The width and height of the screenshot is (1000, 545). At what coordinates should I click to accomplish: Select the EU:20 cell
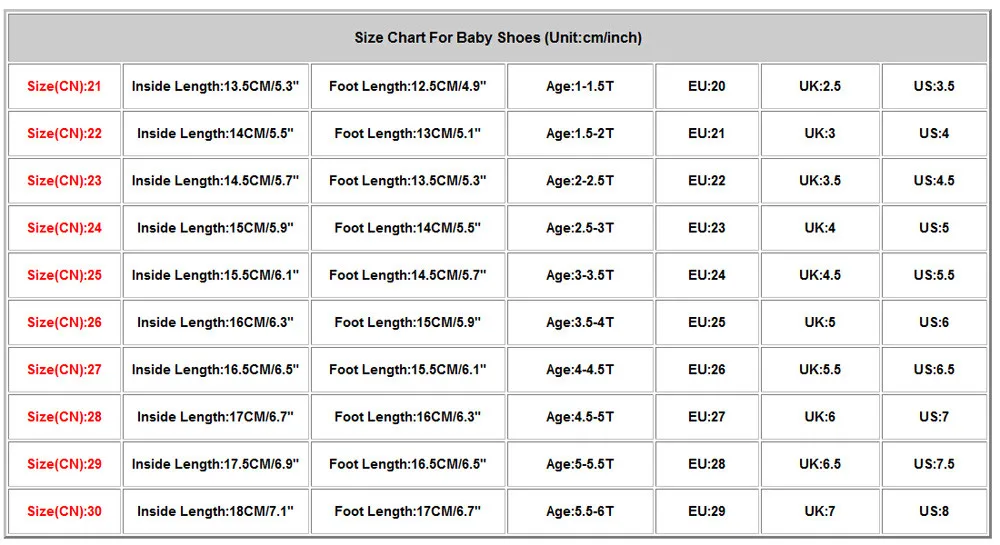click(x=707, y=86)
